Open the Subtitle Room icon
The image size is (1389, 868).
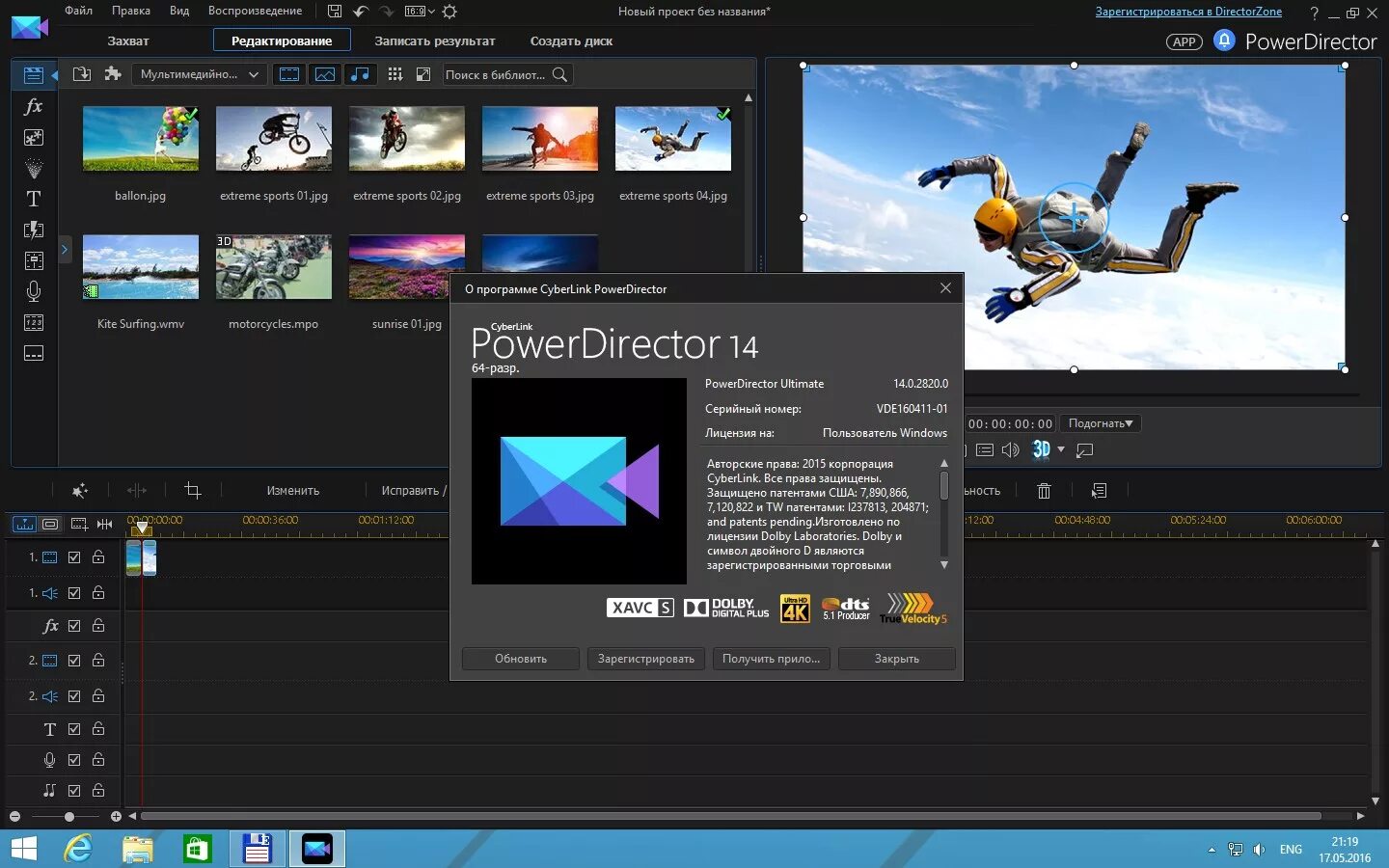(x=33, y=353)
